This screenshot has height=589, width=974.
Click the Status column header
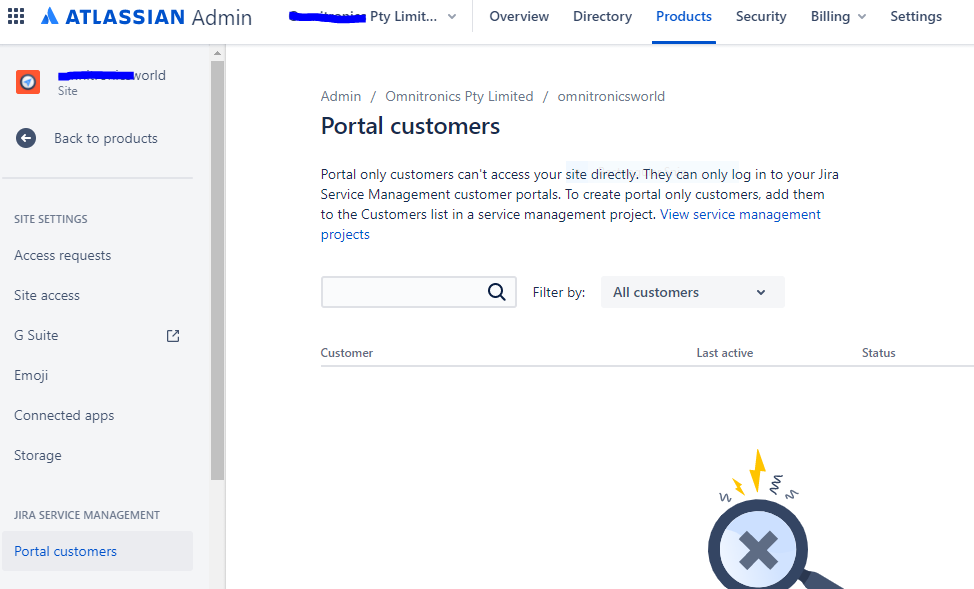(878, 353)
